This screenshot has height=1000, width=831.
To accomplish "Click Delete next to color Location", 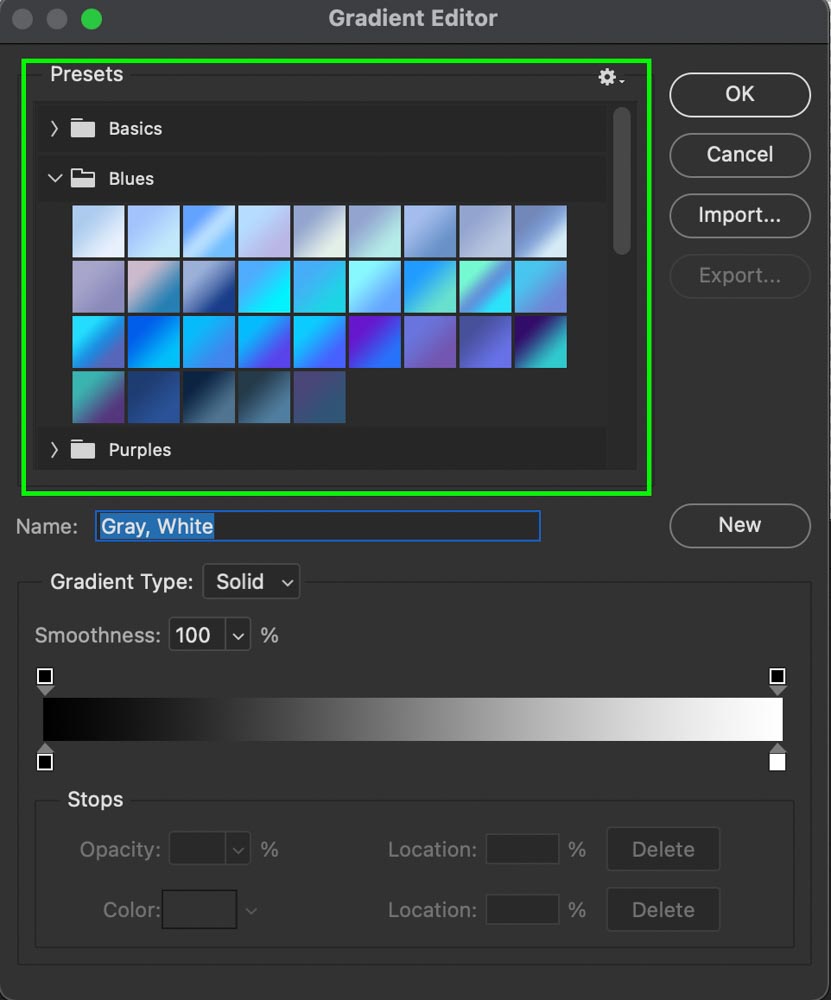I will click(663, 910).
